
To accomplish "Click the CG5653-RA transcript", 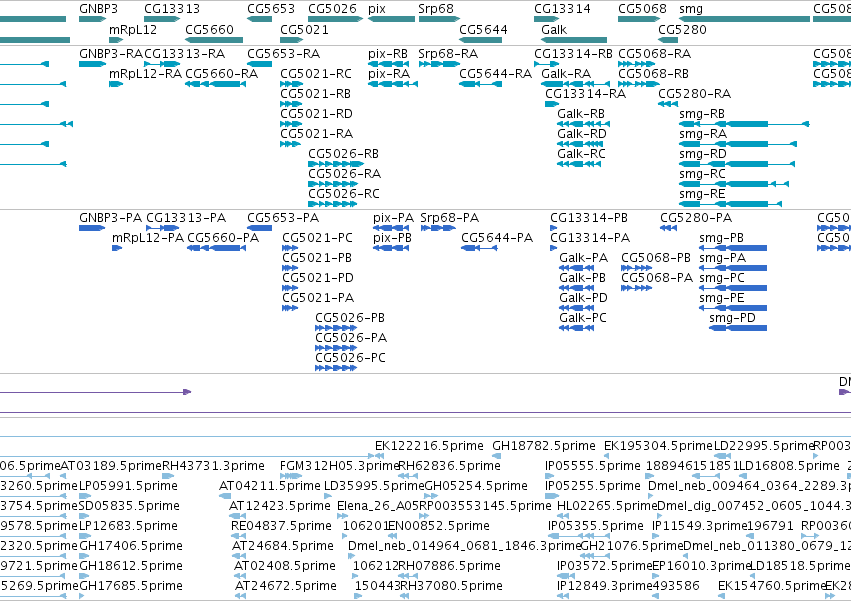I will pyautogui.click(x=259, y=64).
